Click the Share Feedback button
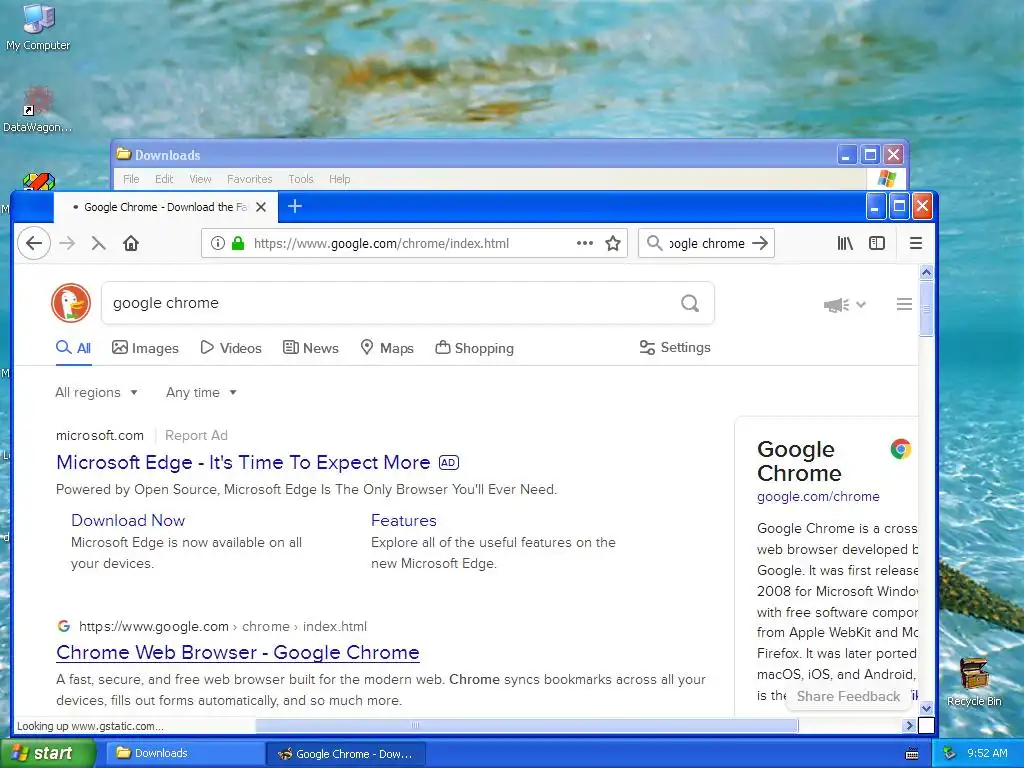 click(x=848, y=696)
